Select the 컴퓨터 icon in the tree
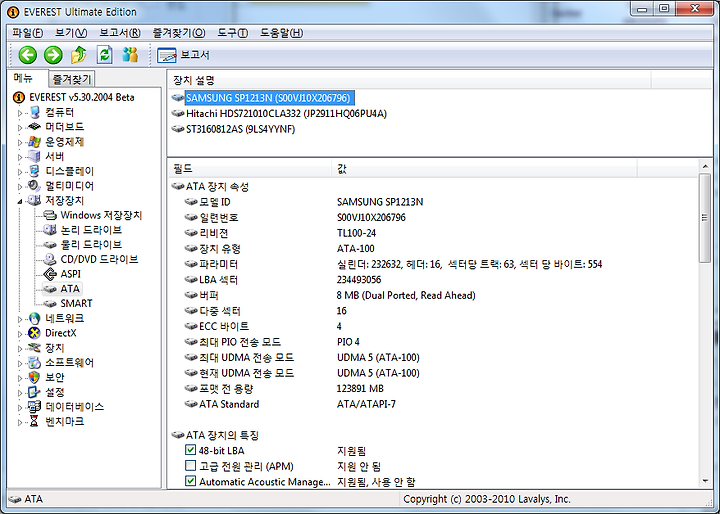The image size is (720, 514). click(34, 112)
